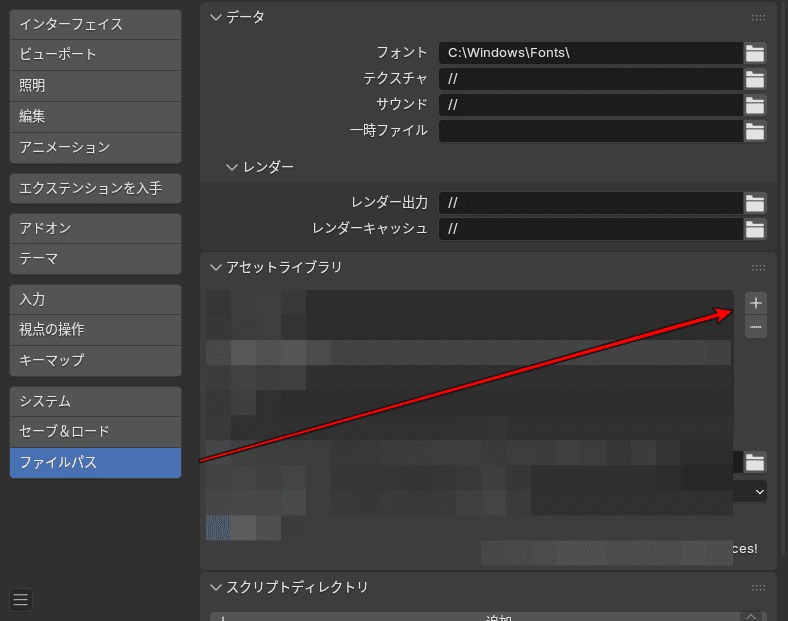Open the アドオン preferences tab
This screenshot has width=788, height=621.
(x=95, y=228)
